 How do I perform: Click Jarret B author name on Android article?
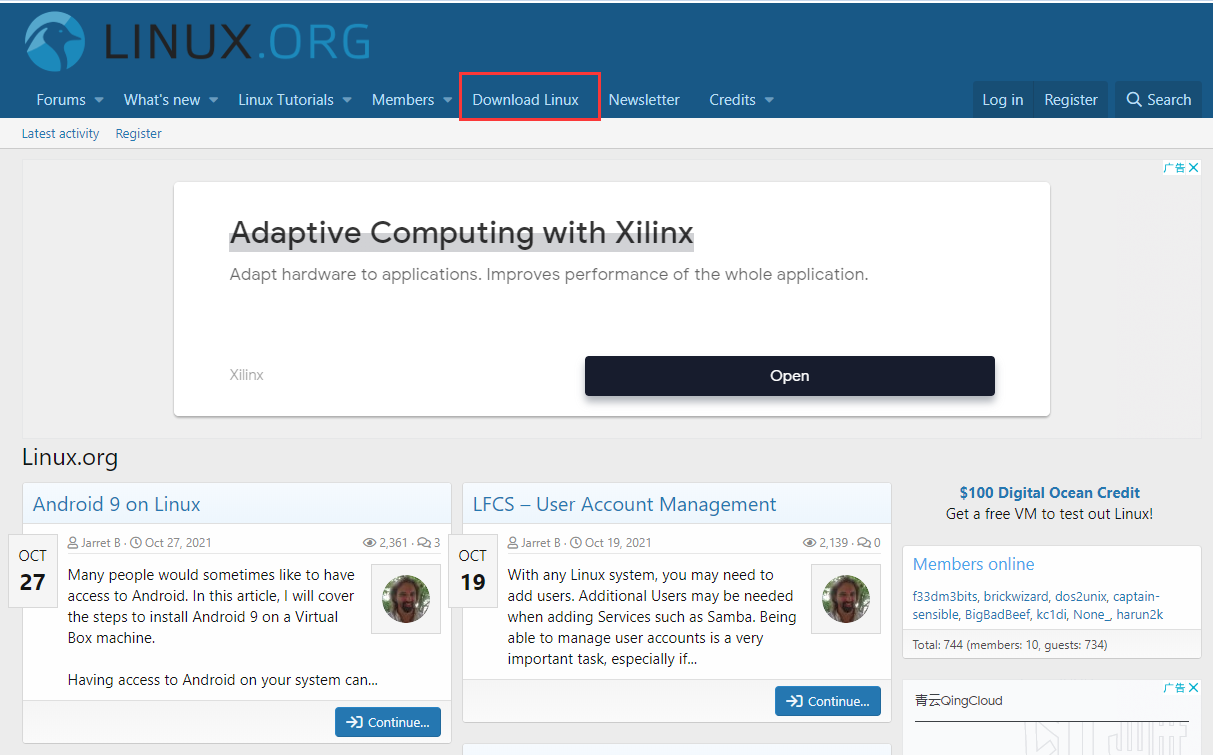pos(102,543)
